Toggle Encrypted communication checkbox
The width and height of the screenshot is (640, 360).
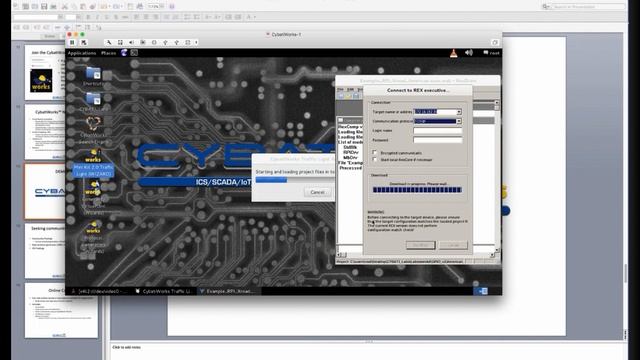pyautogui.click(x=374, y=153)
